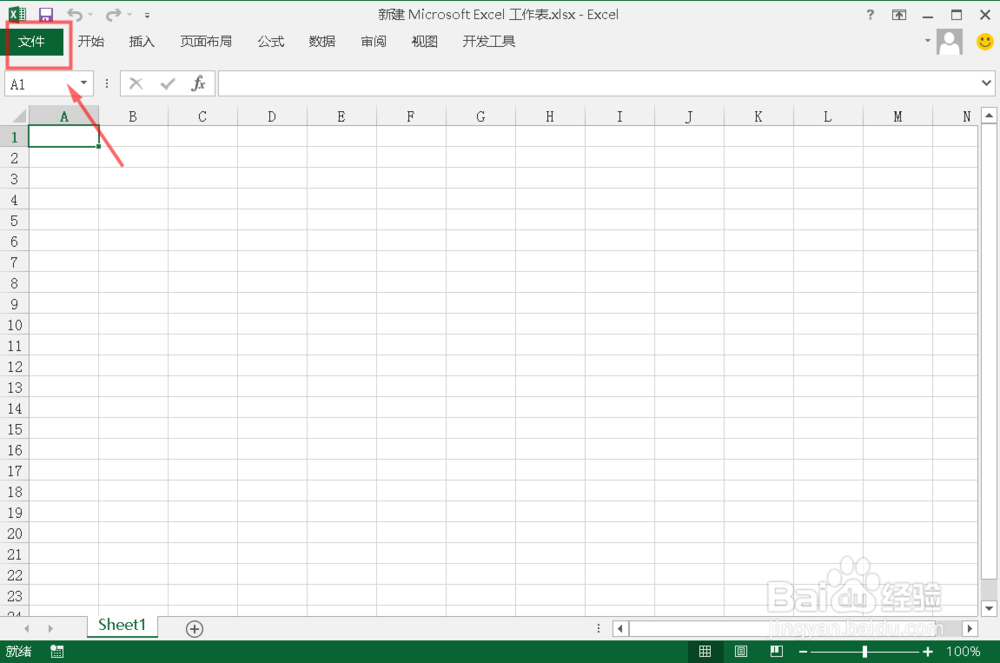
Task: Select column M header
Action: coord(898,117)
